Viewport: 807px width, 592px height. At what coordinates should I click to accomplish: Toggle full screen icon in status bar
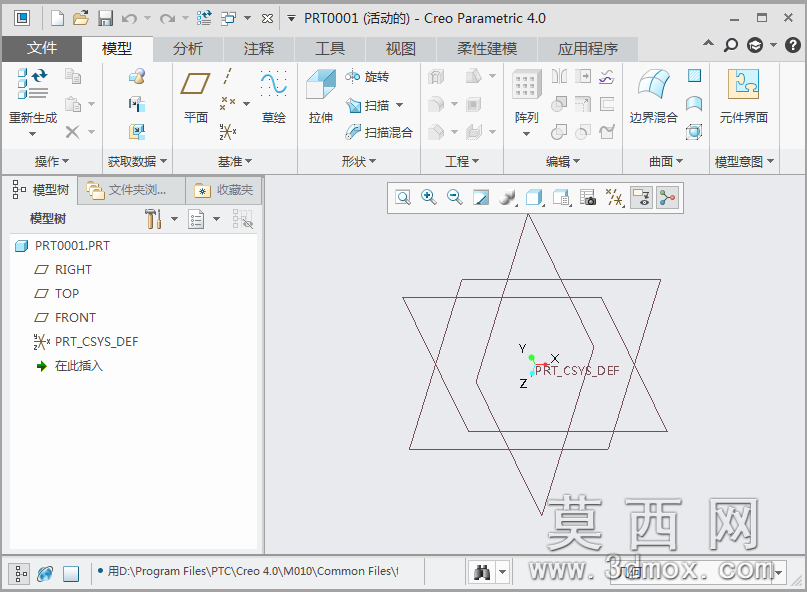[x=71, y=573]
